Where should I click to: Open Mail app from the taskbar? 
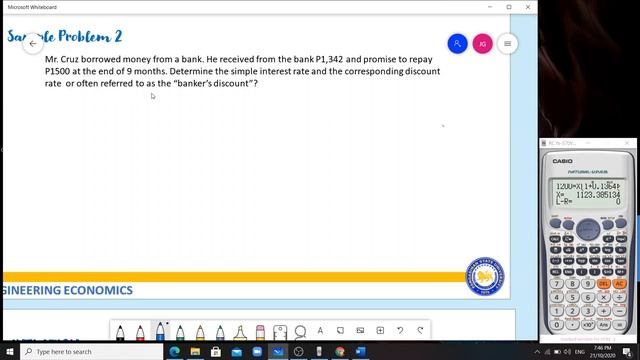click(x=236, y=351)
